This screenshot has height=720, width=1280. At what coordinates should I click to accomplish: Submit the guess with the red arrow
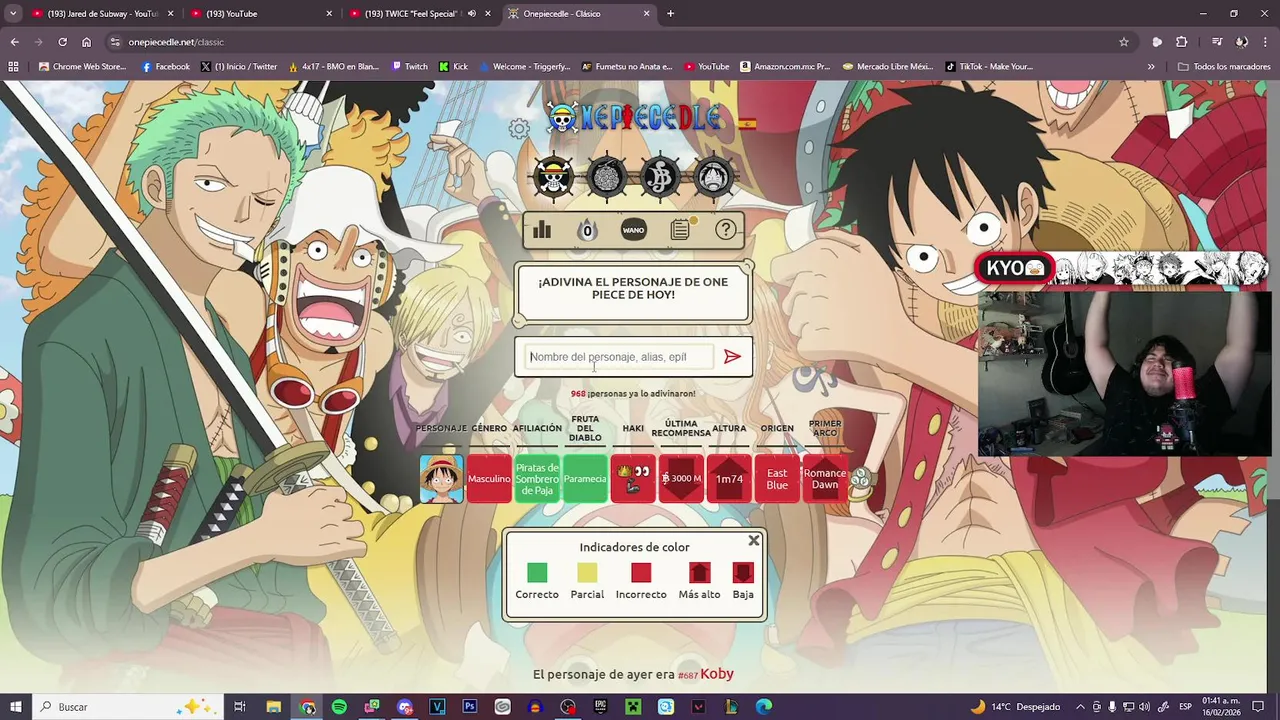[x=732, y=357]
